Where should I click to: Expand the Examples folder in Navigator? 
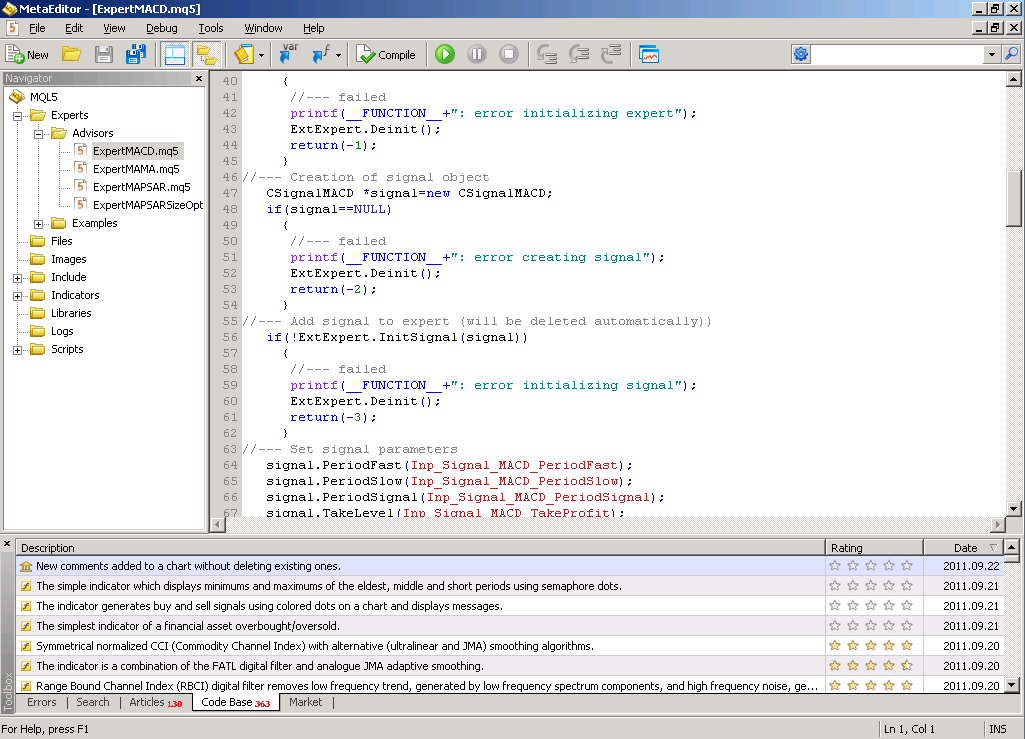(x=39, y=224)
